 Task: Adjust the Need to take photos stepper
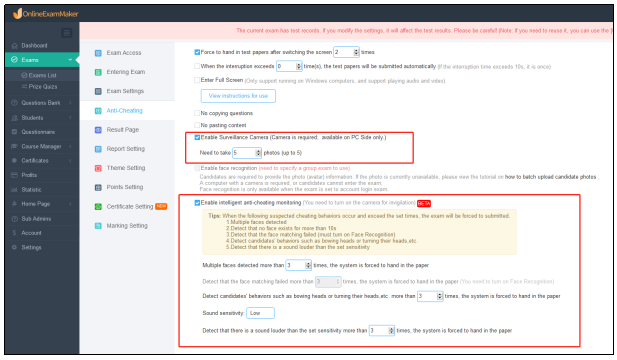tap(258, 153)
